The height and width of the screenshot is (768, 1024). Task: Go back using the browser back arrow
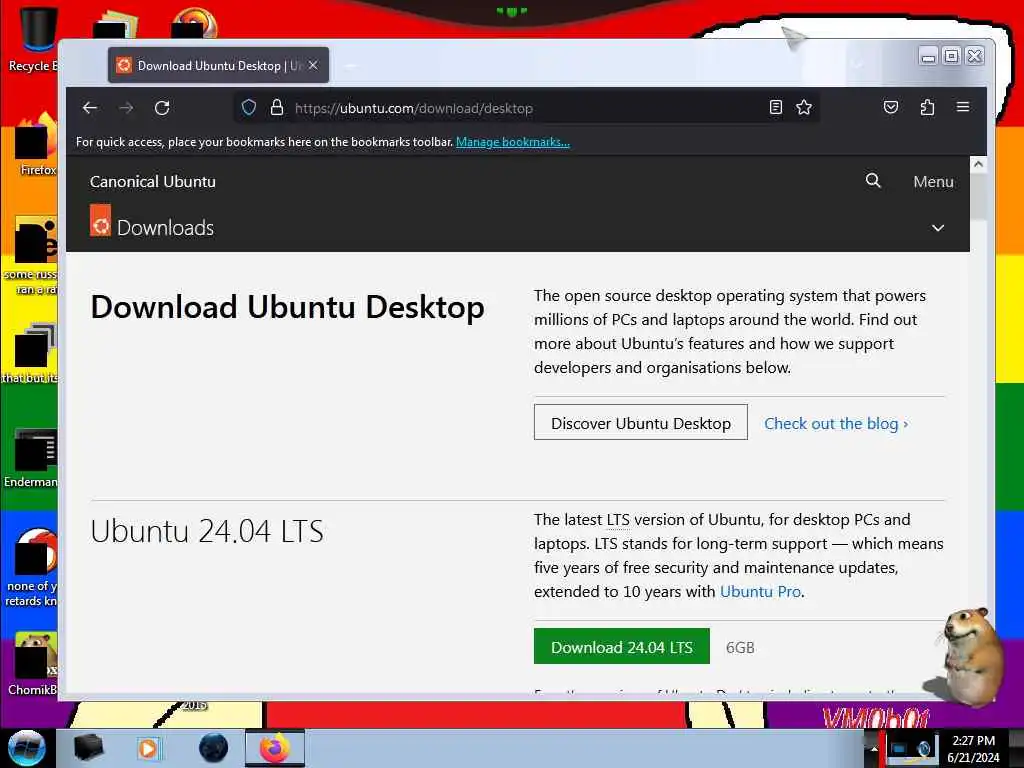point(90,108)
